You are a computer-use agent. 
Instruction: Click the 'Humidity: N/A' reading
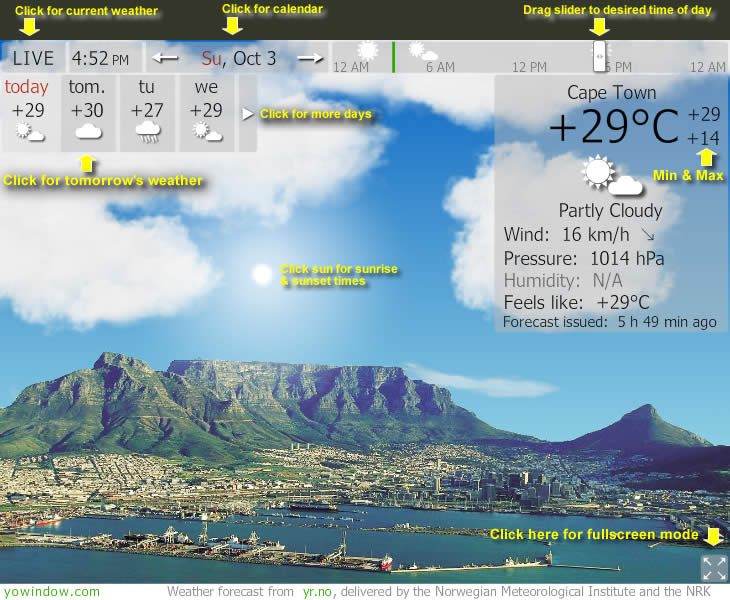coord(563,281)
